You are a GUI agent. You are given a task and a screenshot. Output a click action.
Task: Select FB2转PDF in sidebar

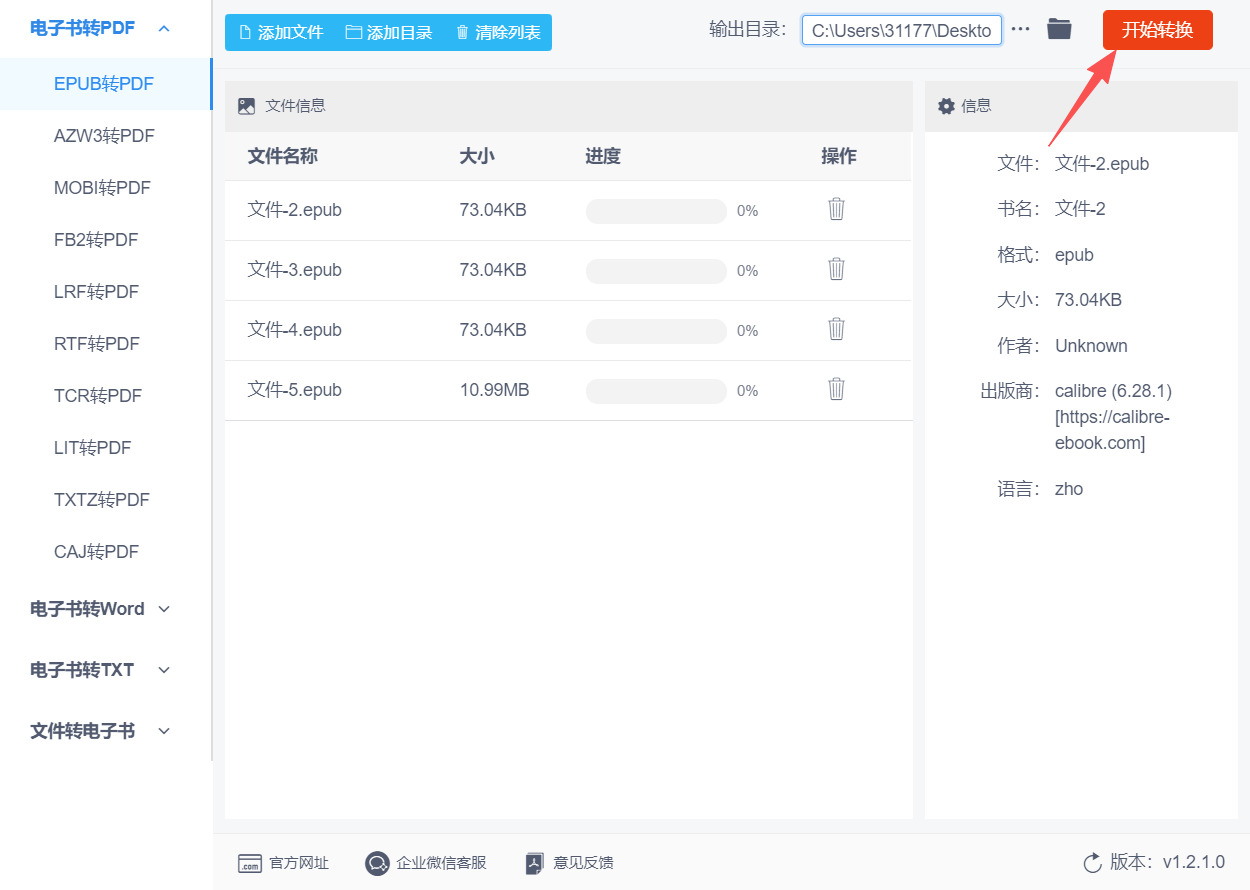pos(96,240)
